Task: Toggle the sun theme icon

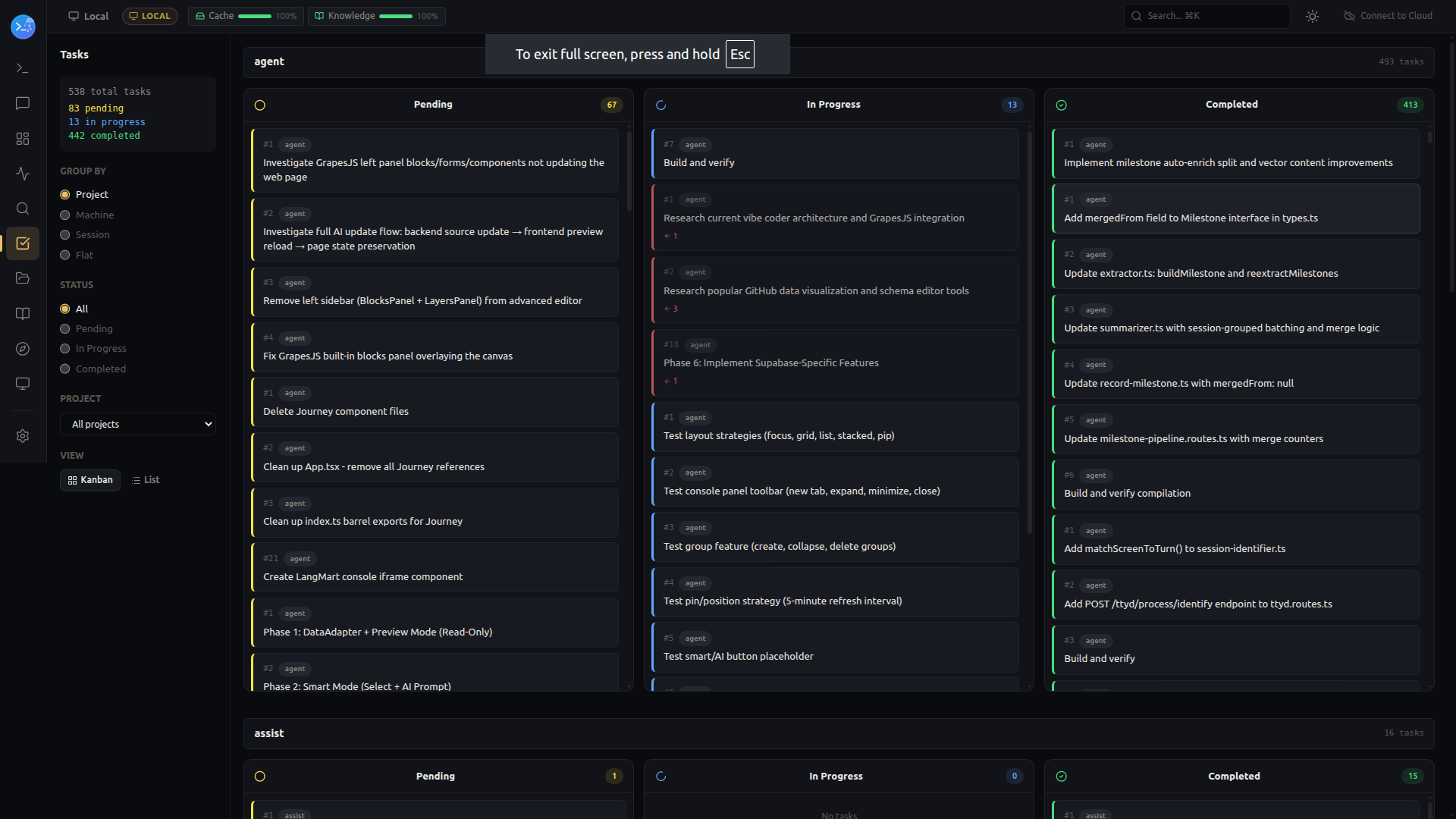Action: tap(1312, 16)
